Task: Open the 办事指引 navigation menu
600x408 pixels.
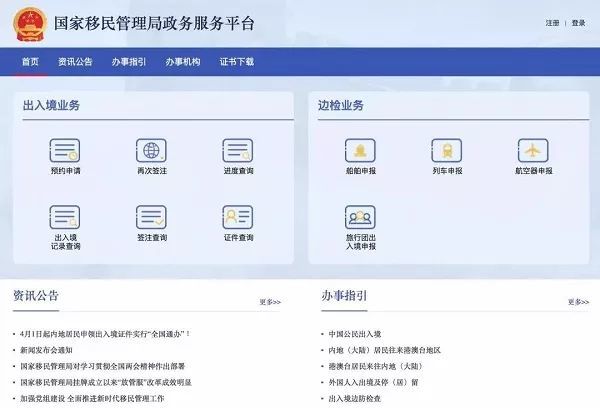Action: pos(129,62)
